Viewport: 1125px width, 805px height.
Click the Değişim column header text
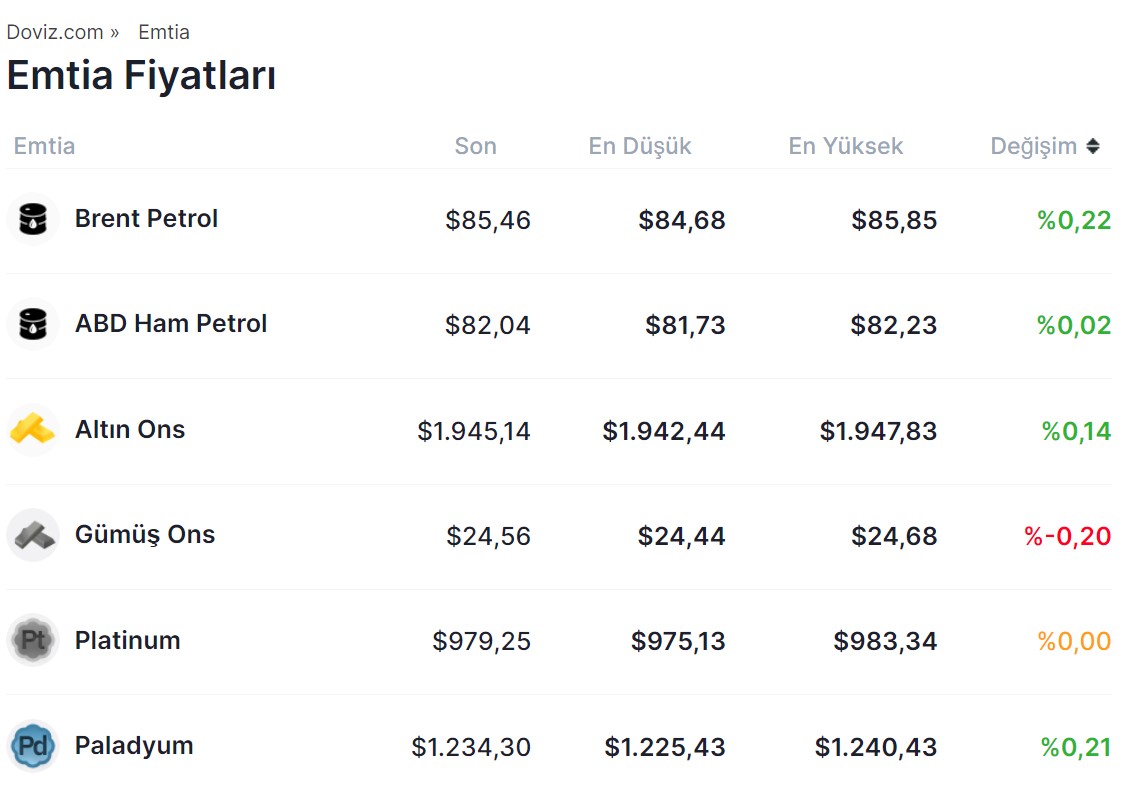[1033, 146]
